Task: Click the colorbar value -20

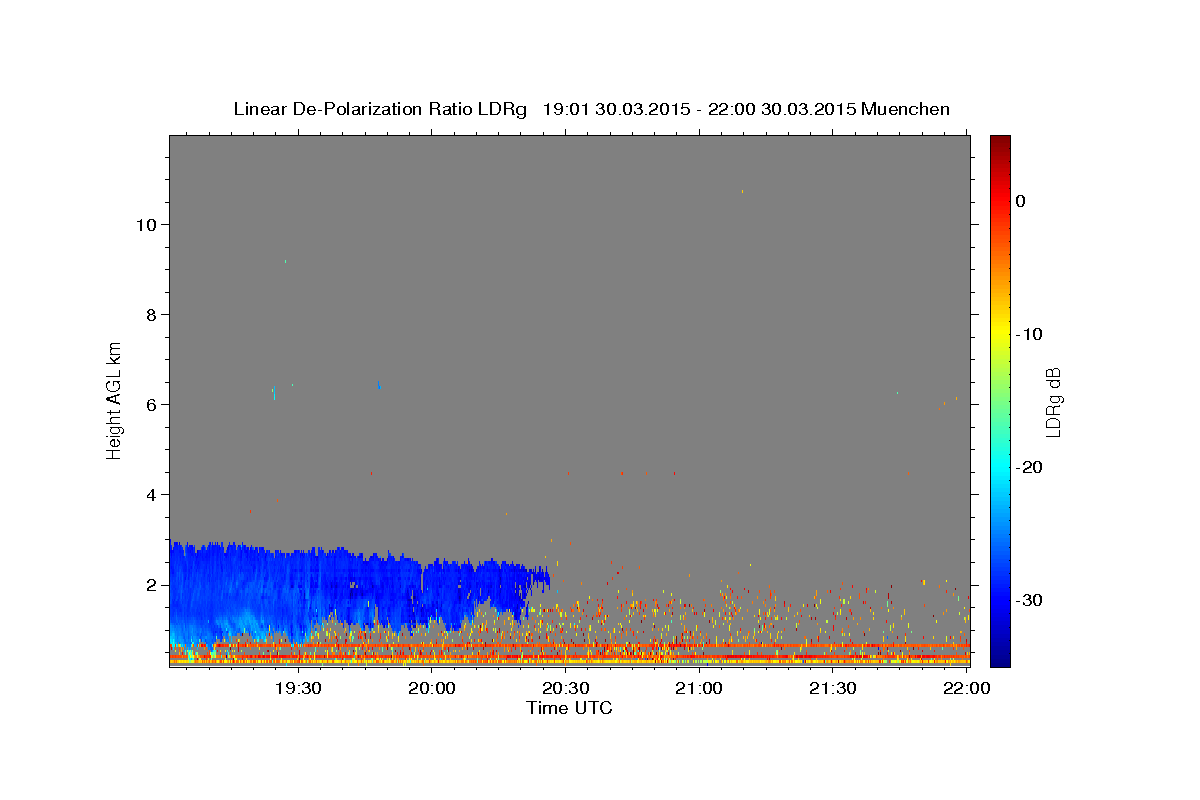Action: 1030,467
